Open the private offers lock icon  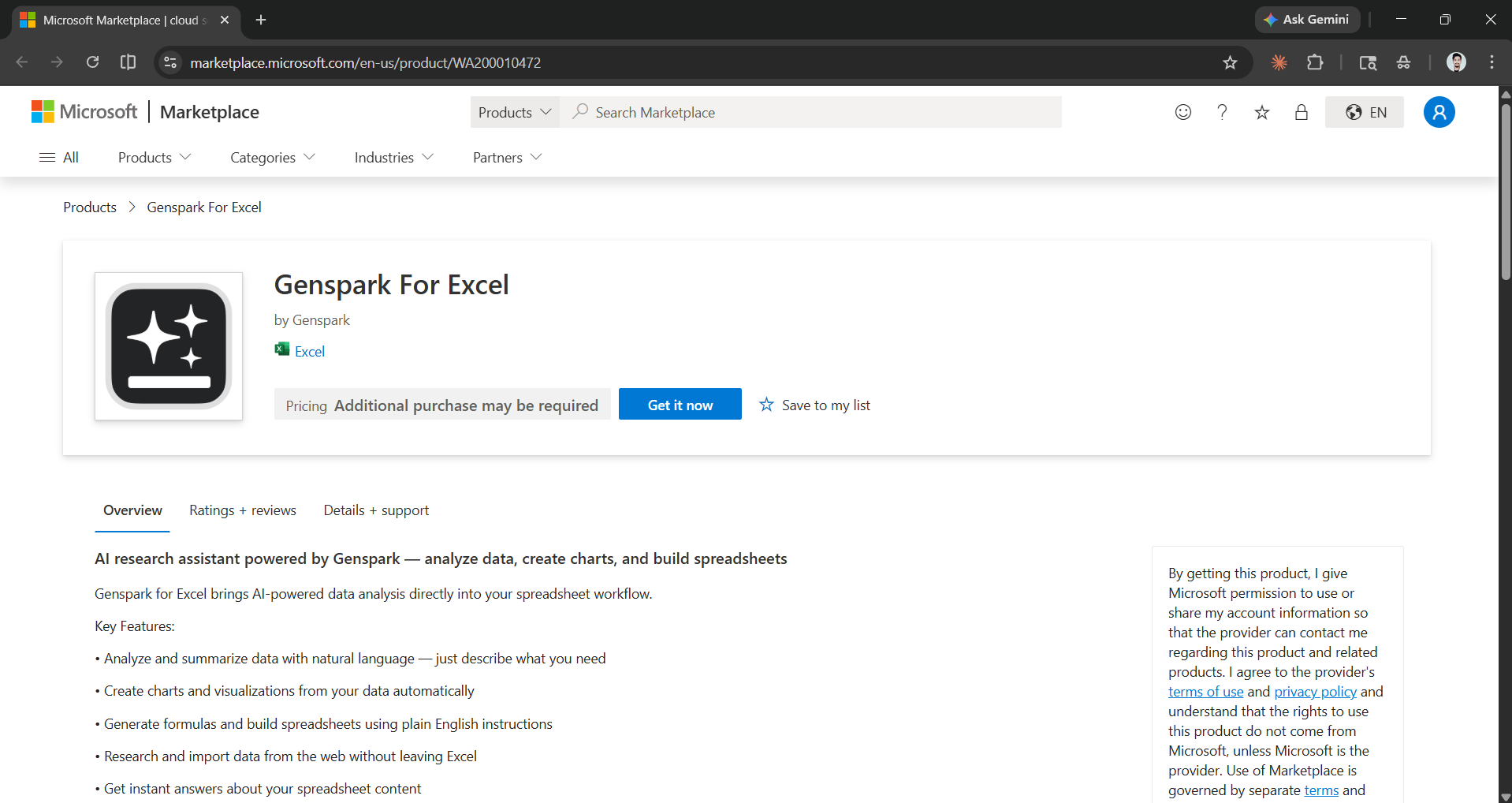tap(1301, 112)
